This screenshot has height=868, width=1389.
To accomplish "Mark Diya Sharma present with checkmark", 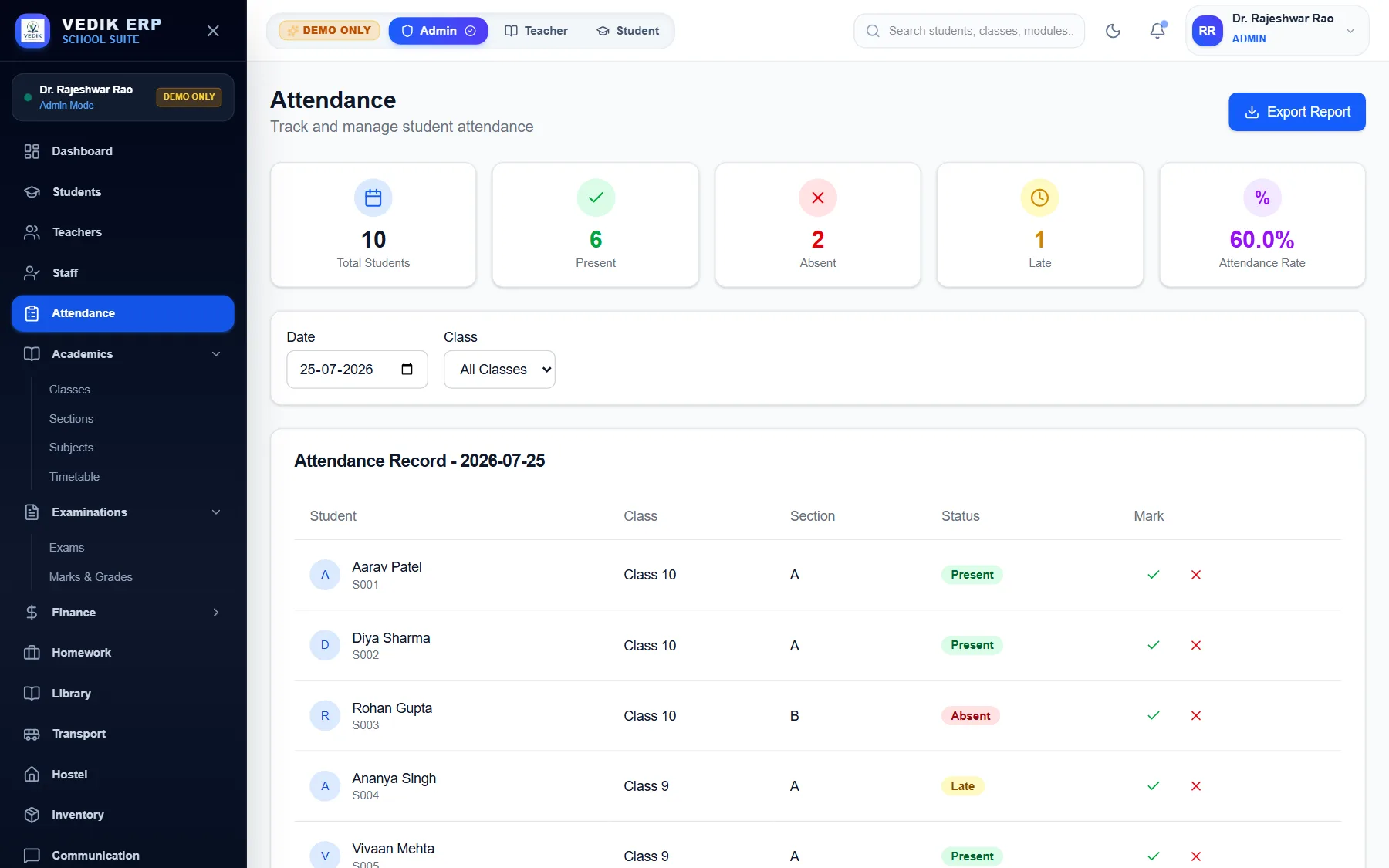I will 1154,645.
